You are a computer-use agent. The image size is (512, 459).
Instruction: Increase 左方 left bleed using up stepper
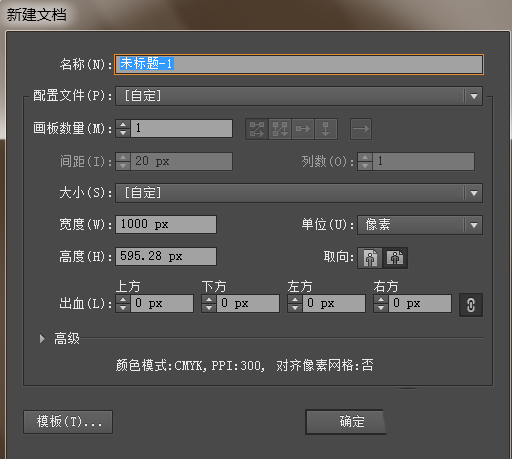pos(295,299)
